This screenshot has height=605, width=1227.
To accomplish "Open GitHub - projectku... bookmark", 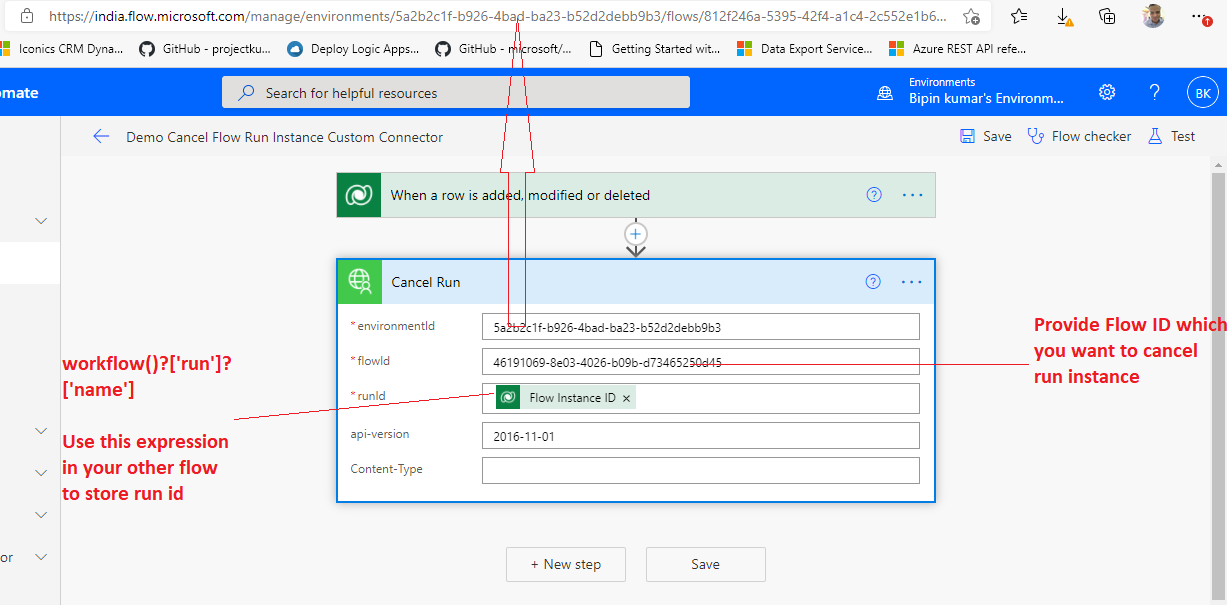I will point(206,48).
